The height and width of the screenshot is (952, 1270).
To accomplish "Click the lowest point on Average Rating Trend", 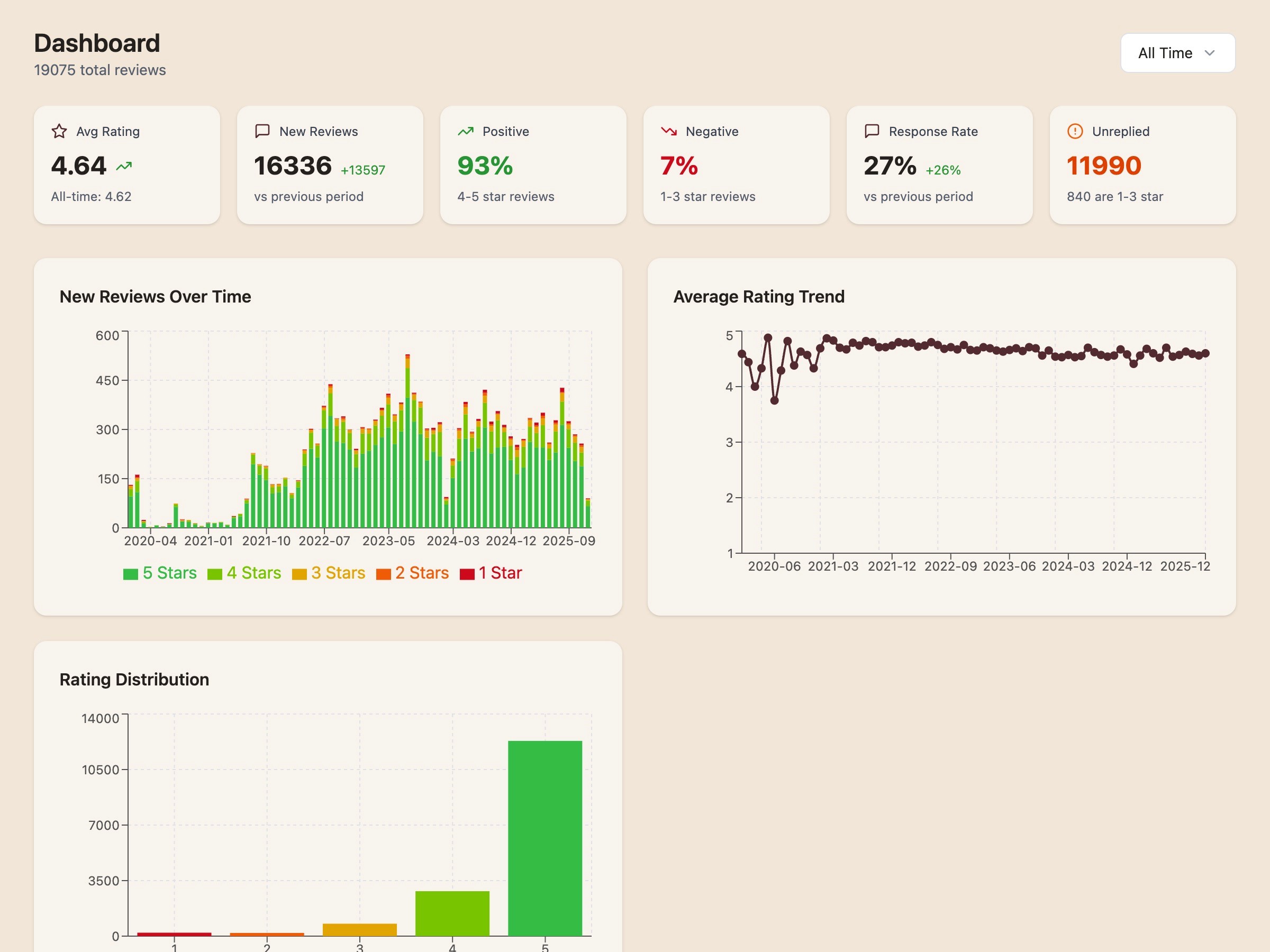I will (x=774, y=400).
